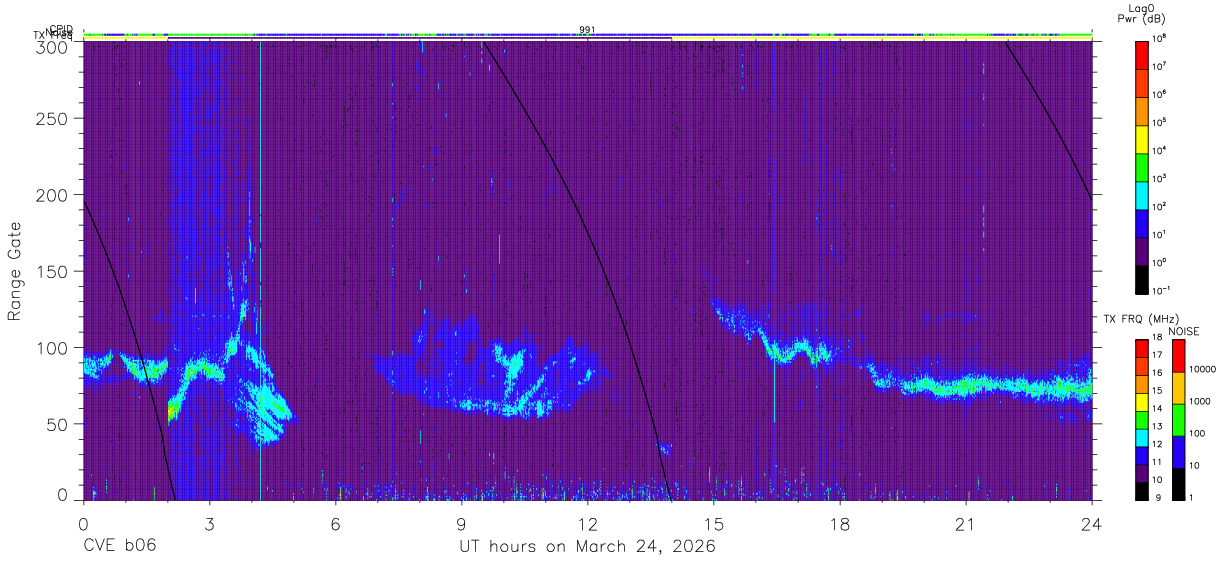Click the purple swatch in Lag0 Pwr colorbar
The image size is (1228, 567).
(x=1142, y=251)
